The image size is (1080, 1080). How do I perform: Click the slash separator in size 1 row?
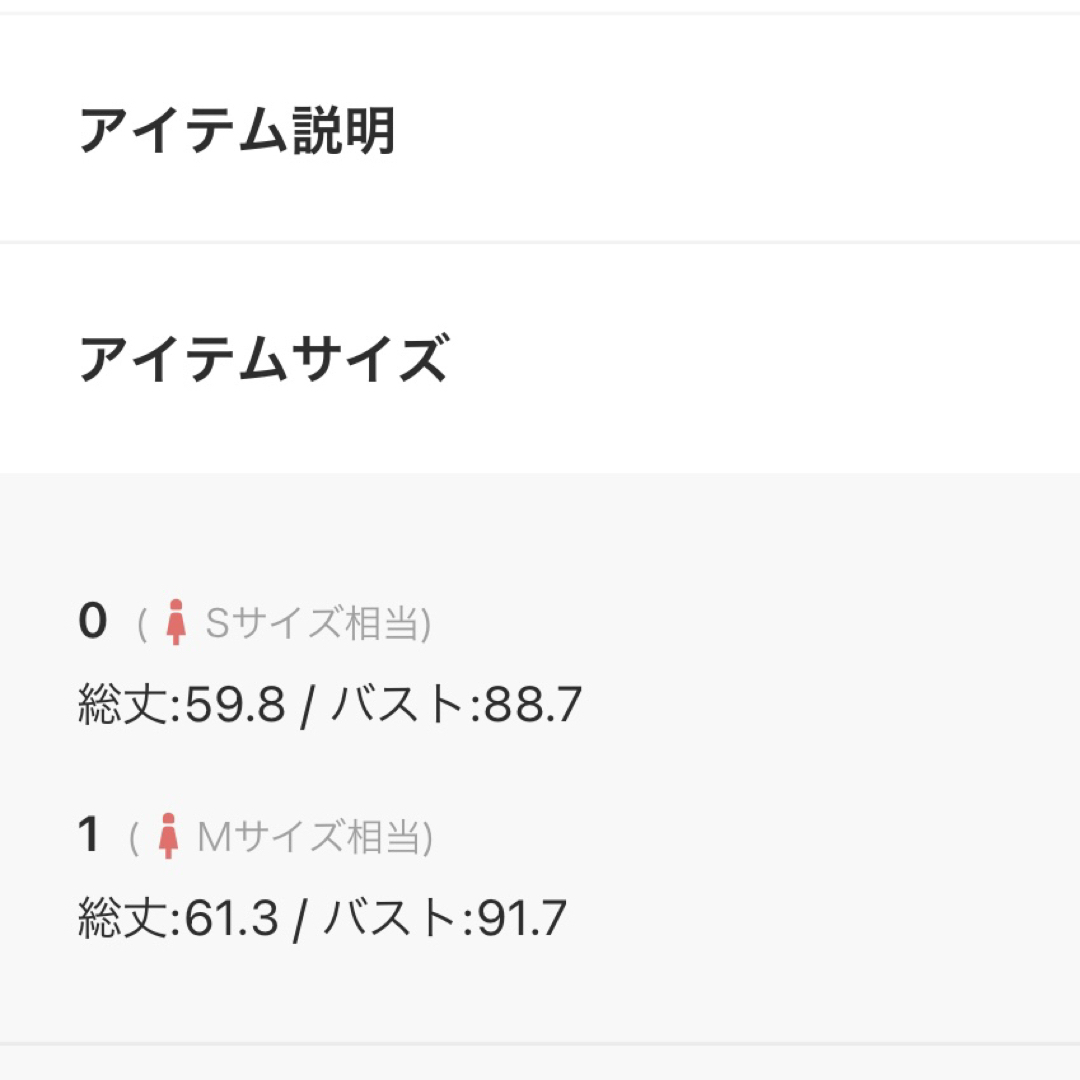tap(300, 920)
